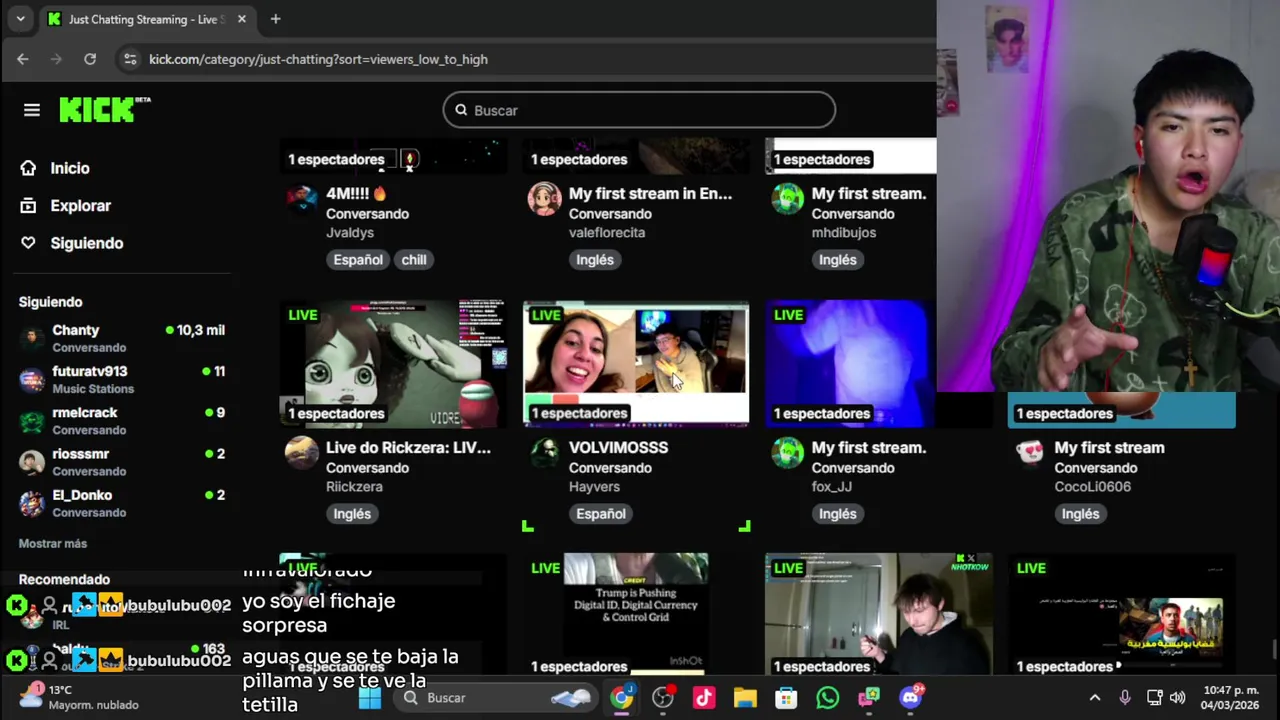Open the clock showing 10:47 p. m.
This screenshot has height=720, width=1280.
pos(1231,697)
